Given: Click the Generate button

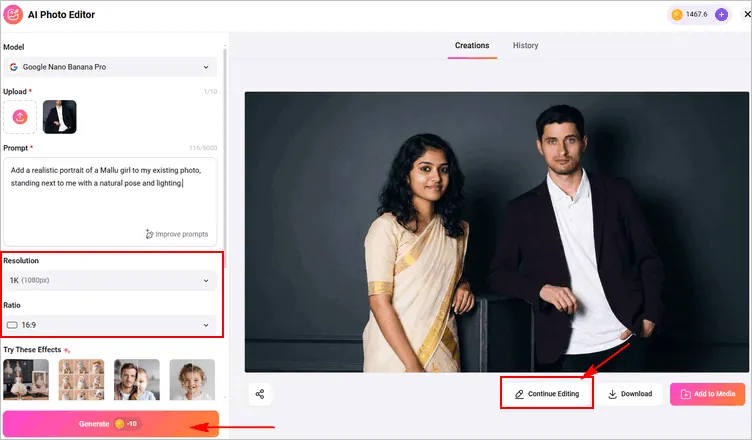Looking at the screenshot, I should [111, 424].
